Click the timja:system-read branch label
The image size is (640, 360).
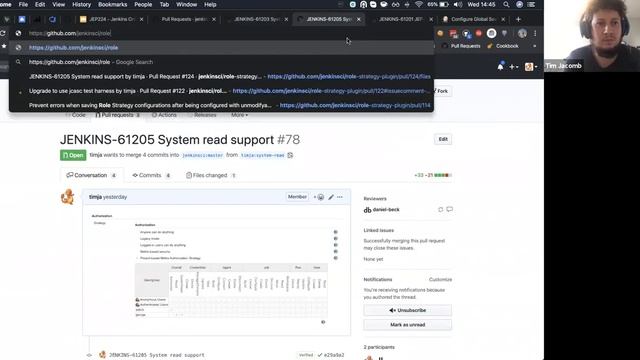(x=262, y=156)
